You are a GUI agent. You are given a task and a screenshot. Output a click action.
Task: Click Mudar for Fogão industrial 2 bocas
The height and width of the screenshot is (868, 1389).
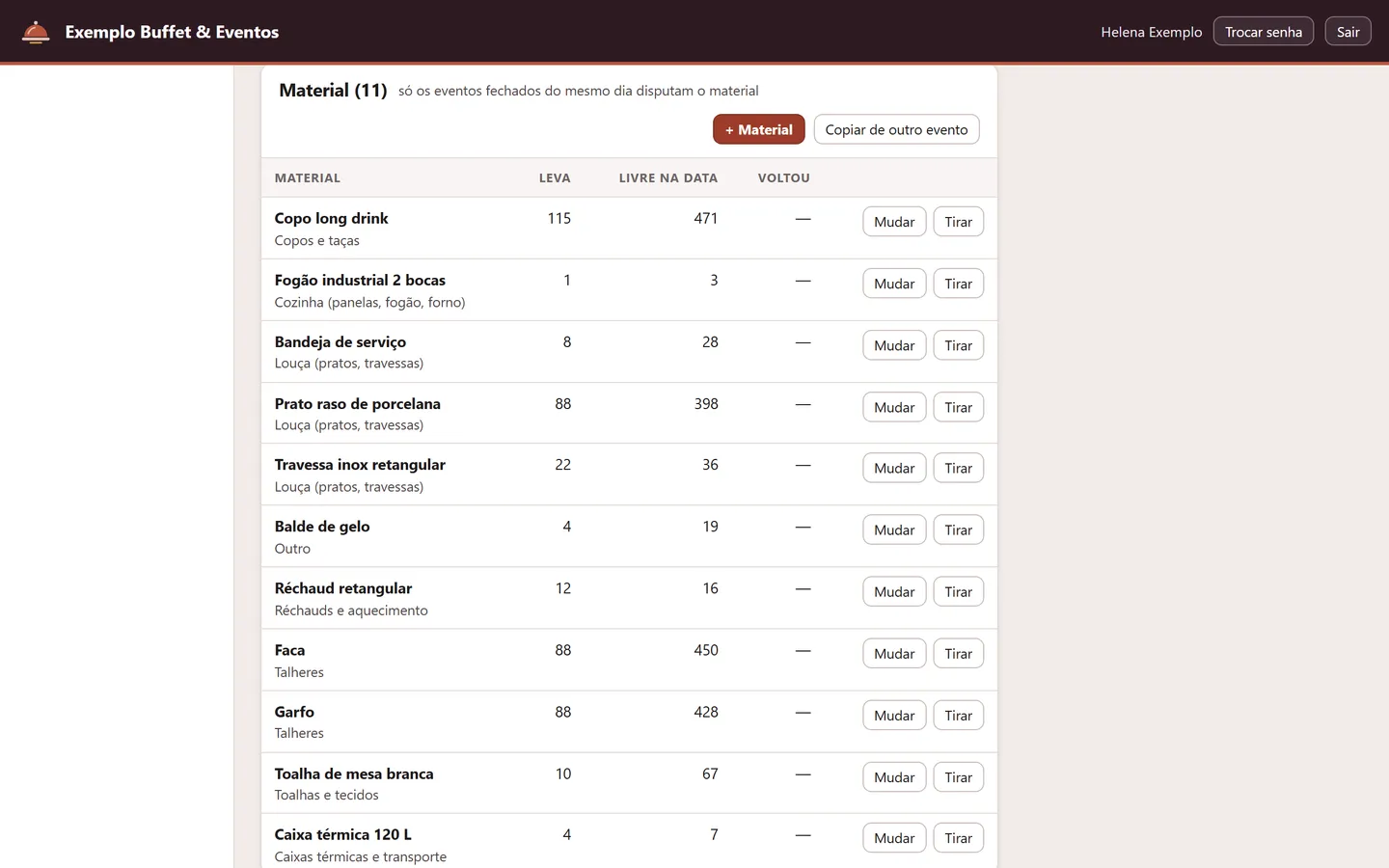[894, 284]
